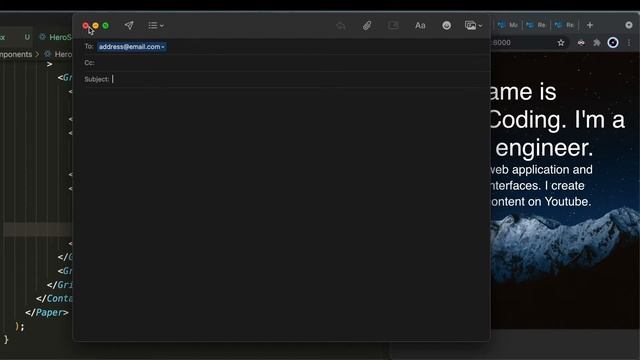Click the 'ontent on Youtube.' text
The height and width of the screenshot is (360, 640).
[x=541, y=202]
